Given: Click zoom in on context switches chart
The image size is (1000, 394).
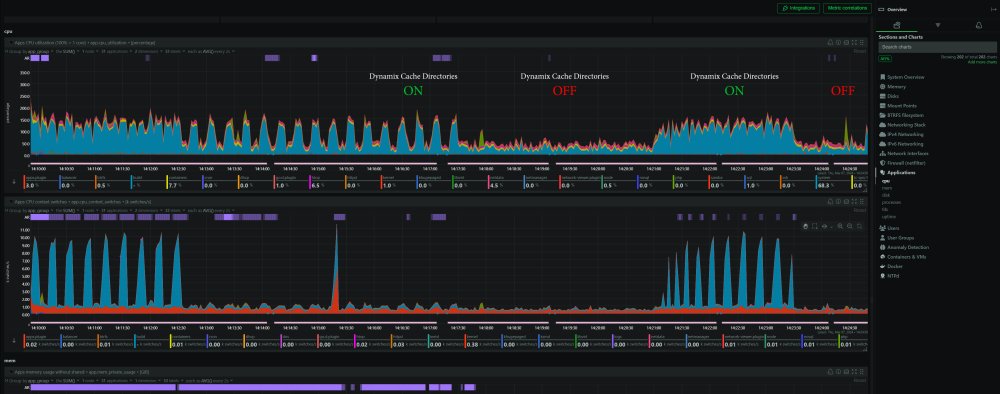Looking at the screenshot, I should (840, 226).
